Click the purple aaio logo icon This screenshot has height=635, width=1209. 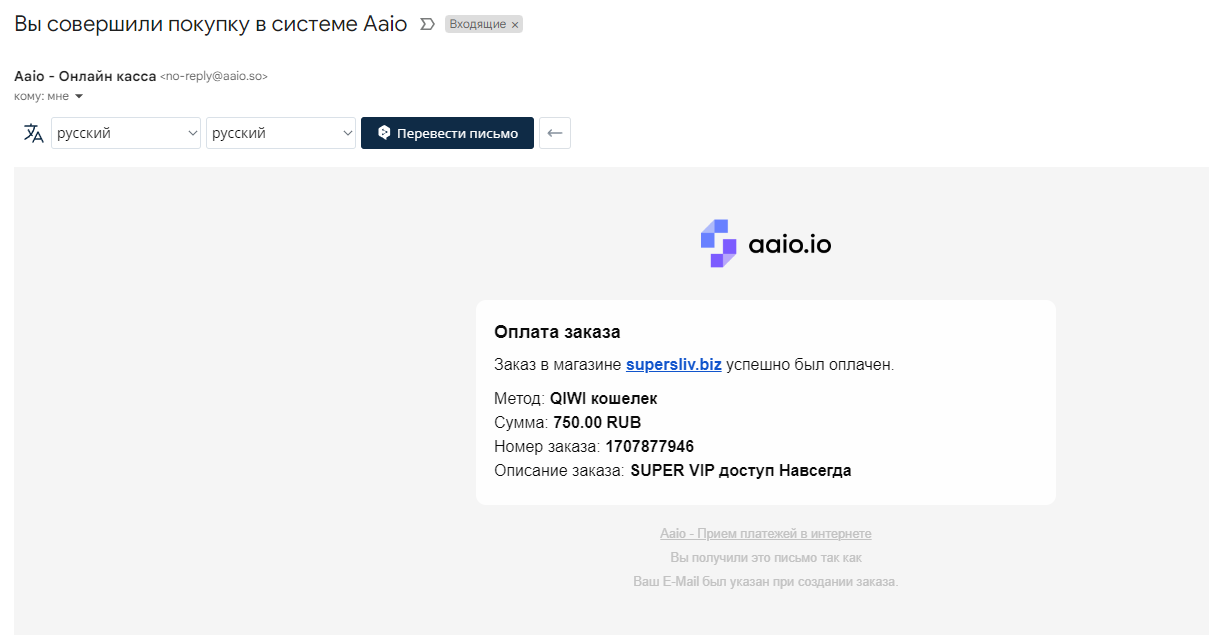coord(718,243)
